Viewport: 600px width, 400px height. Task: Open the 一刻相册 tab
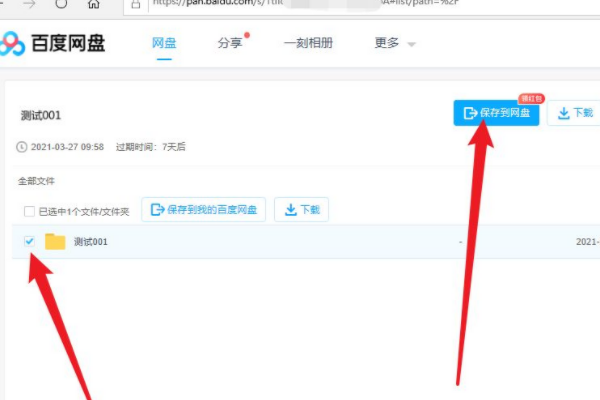[x=308, y=43]
